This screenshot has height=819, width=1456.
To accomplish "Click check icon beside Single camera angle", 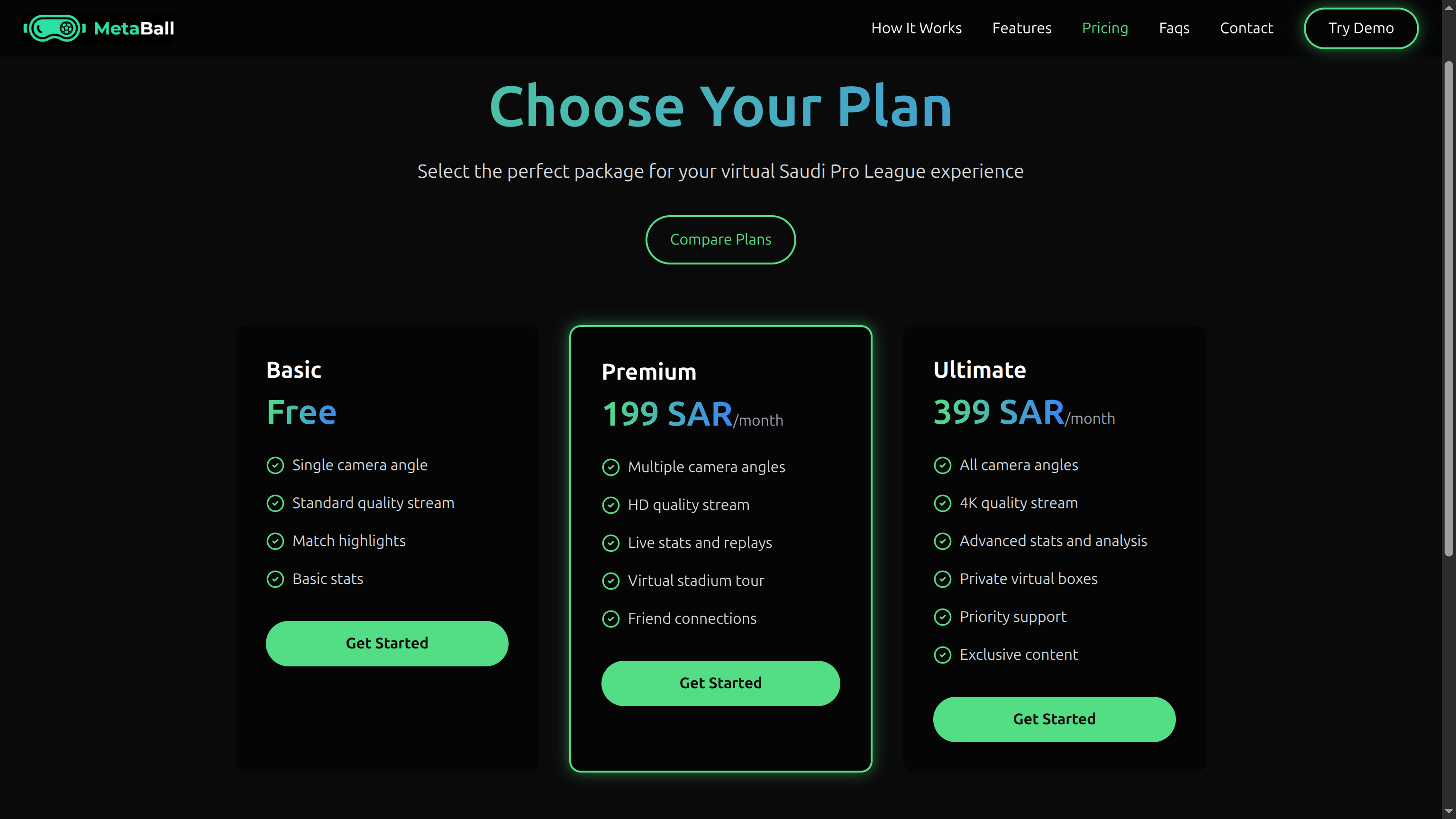I will click(x=275, y=465).
